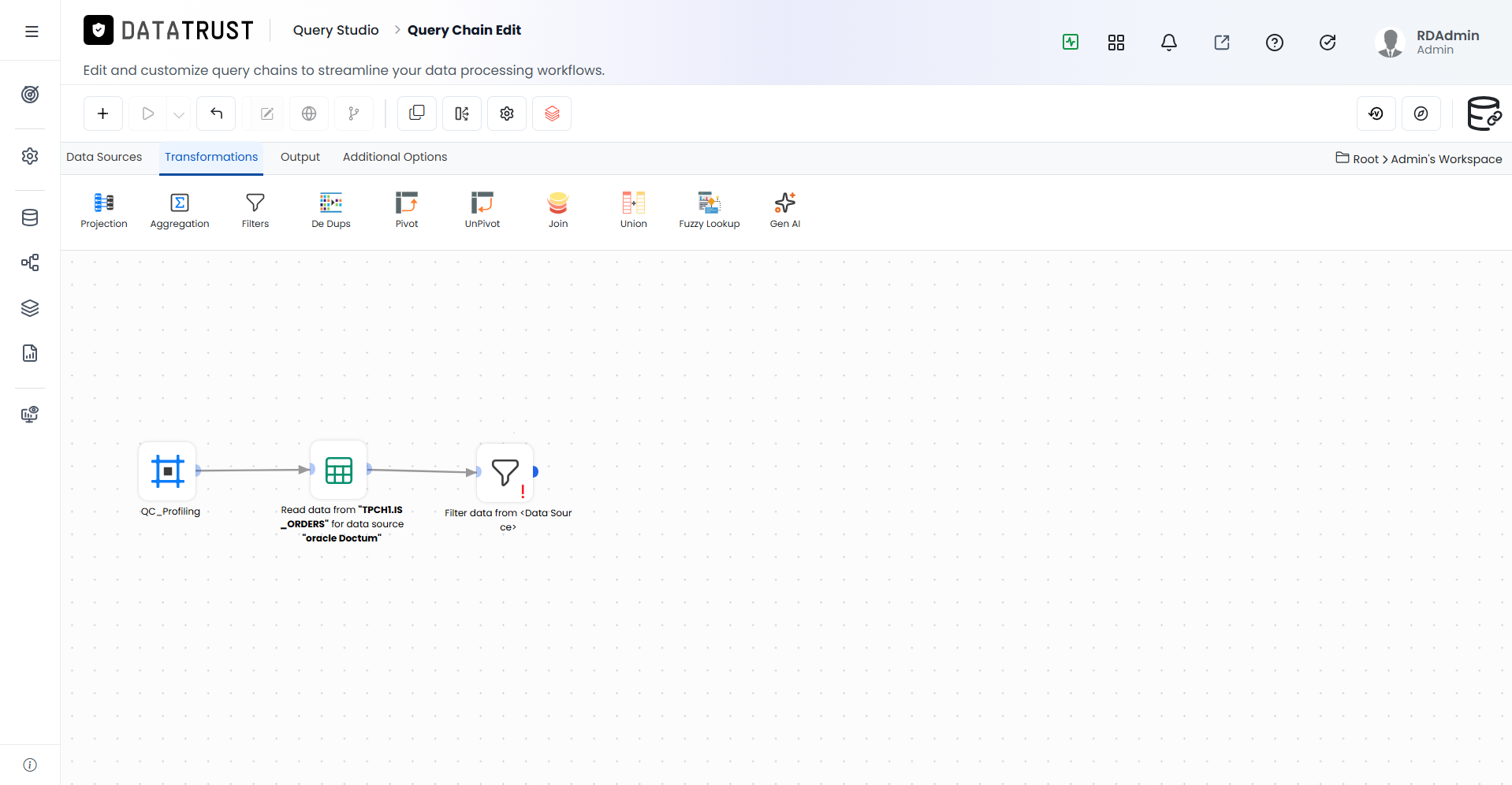Click the edit pencil toolbar button

tap(267, 113)
